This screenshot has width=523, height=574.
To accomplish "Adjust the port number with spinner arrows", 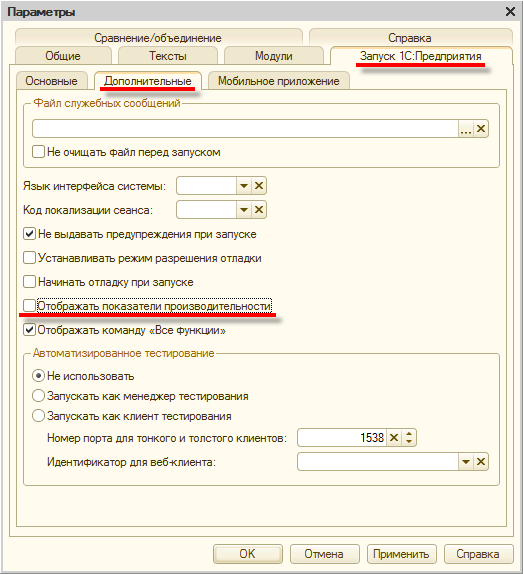I will click(409, 438).
